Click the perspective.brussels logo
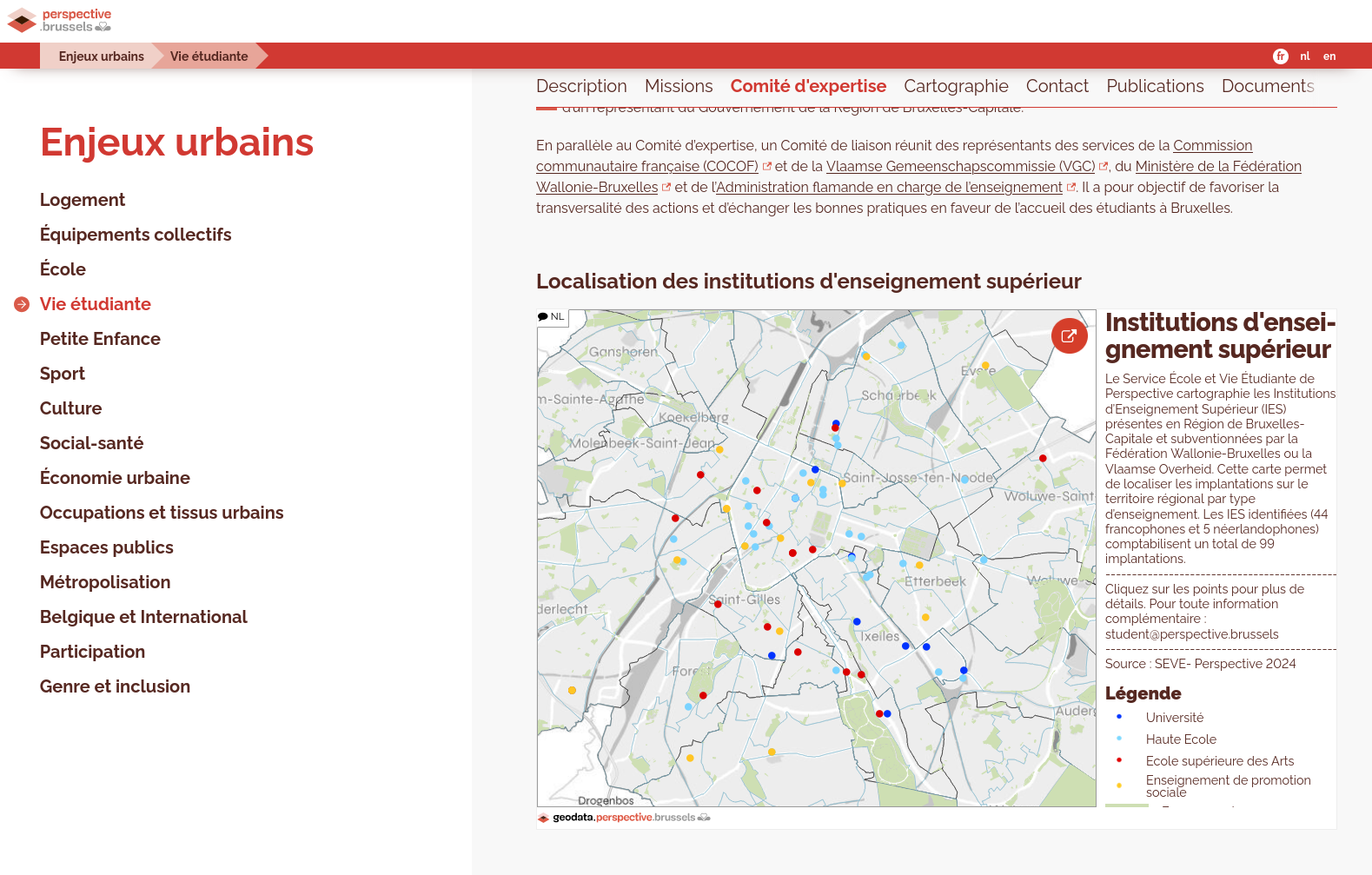This screenshot has height=875, width=1372. [x=59, y=20]
